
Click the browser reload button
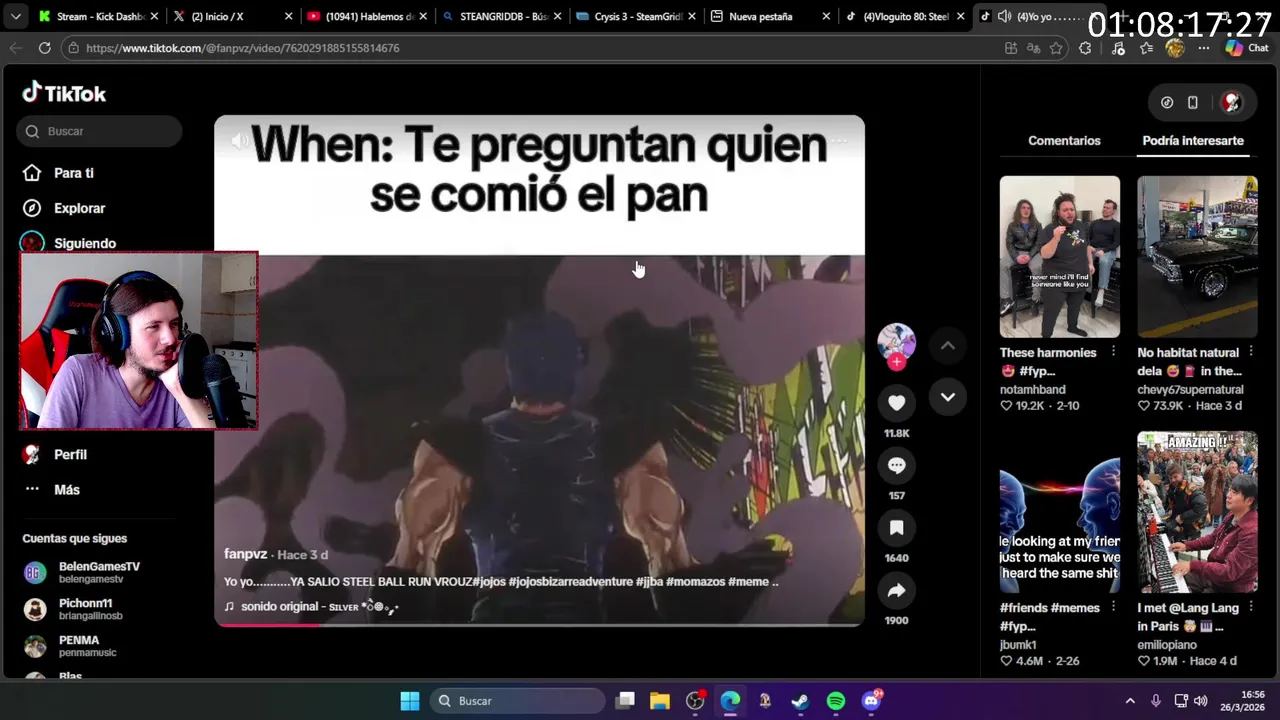pyautogui.click(x=44, y=48)
